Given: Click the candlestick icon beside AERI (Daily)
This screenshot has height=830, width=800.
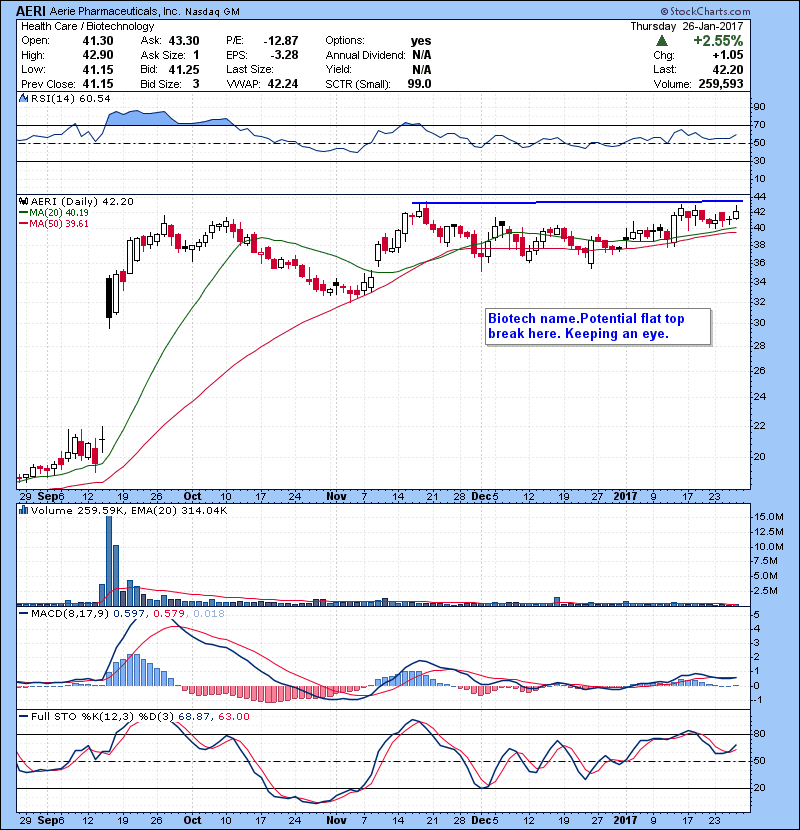Looking at the screenshot, I should [x=24, y=201].
